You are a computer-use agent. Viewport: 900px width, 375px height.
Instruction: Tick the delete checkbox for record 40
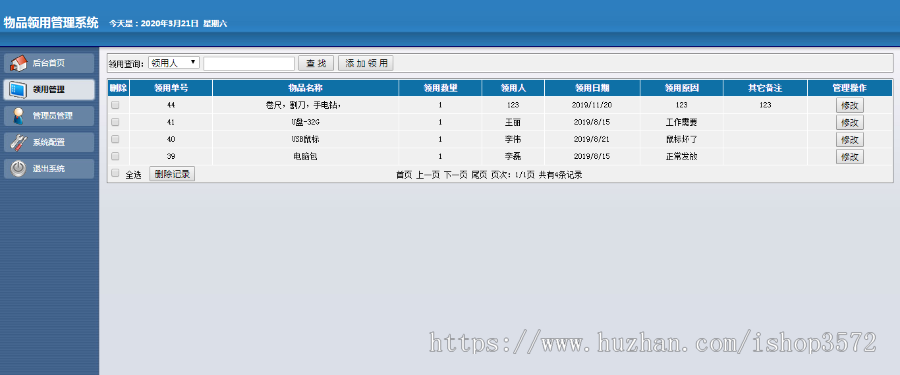coord(115,139)
